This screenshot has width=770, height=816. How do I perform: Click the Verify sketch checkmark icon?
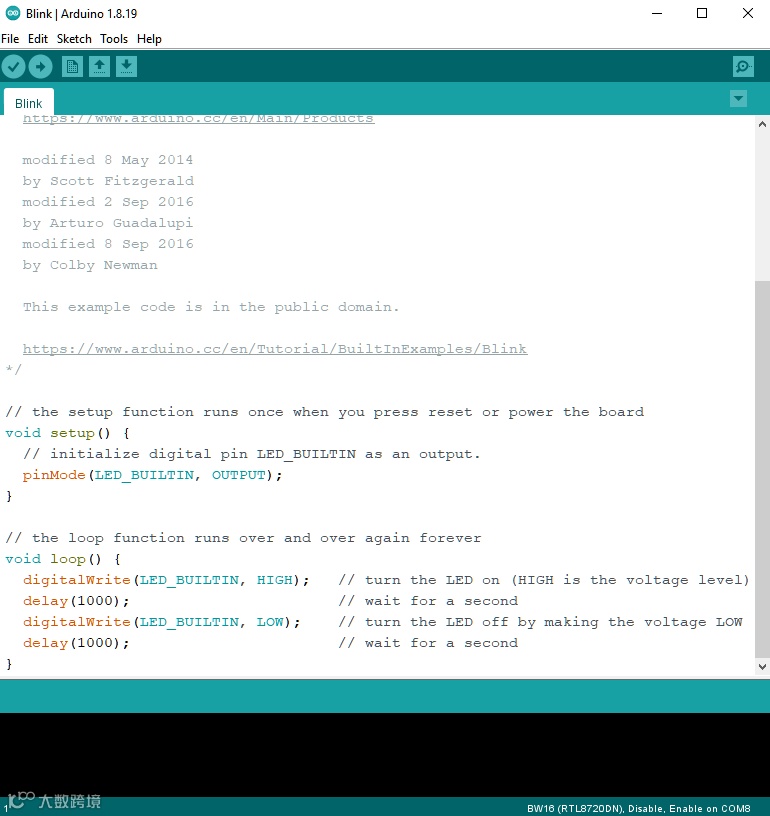14,67
